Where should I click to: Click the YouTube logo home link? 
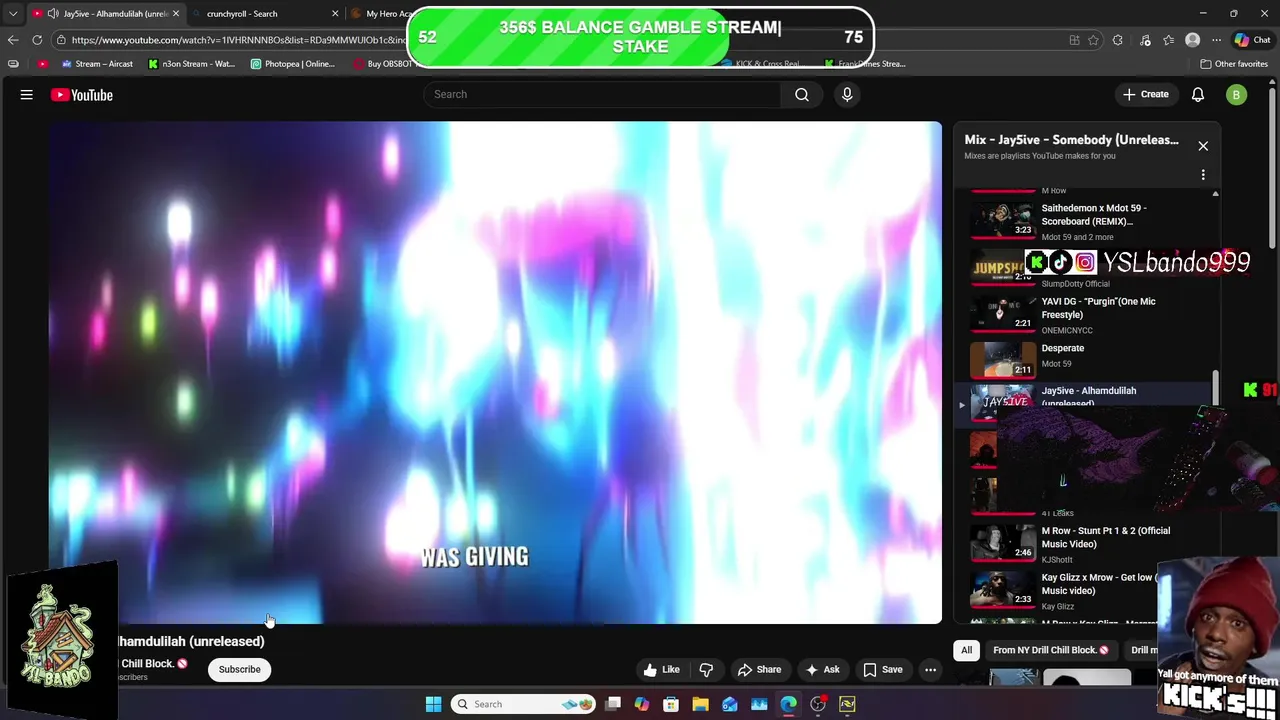pyautogui.click(x=82, y=95)
